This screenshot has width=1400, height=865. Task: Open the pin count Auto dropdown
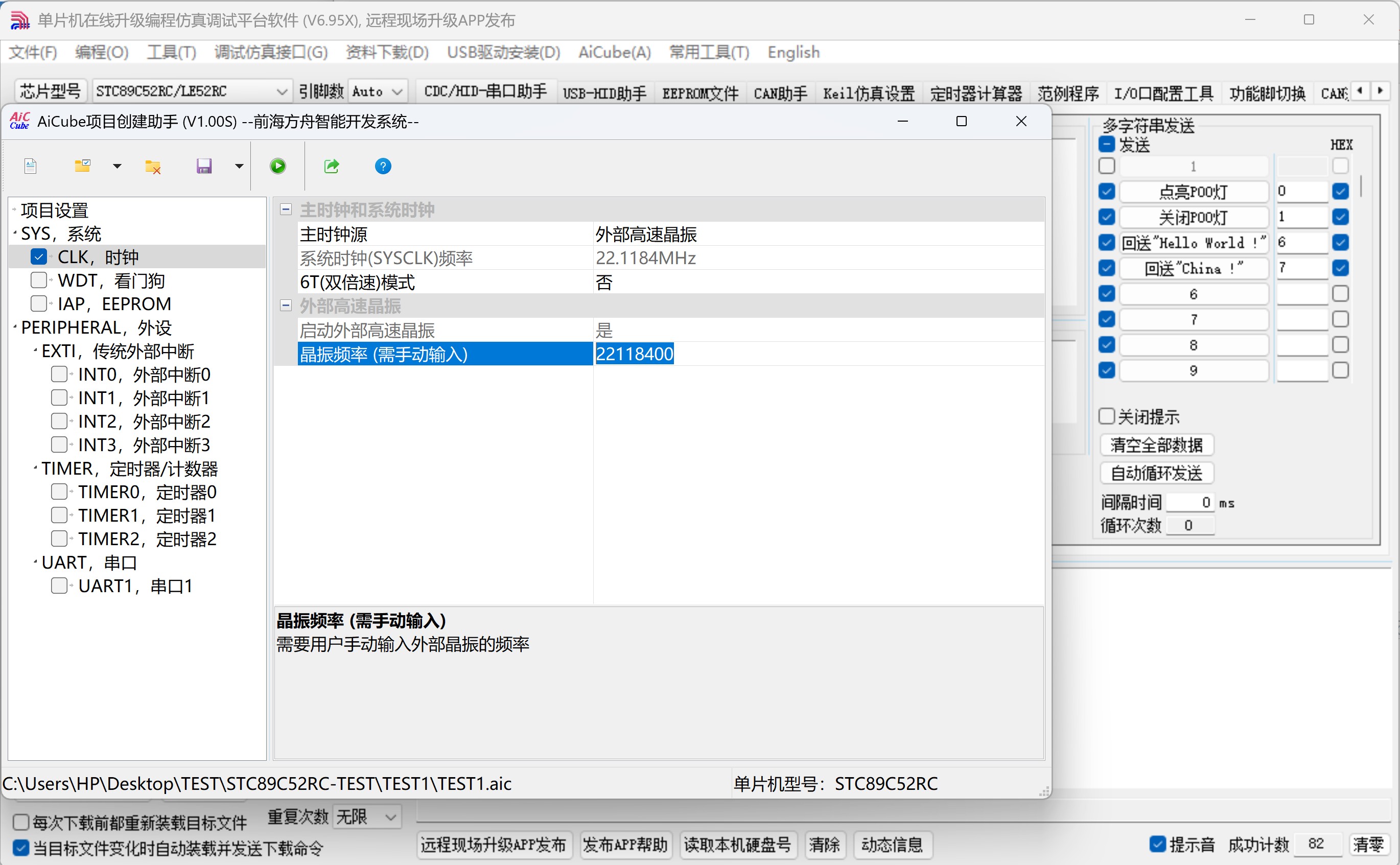[377, 91]
